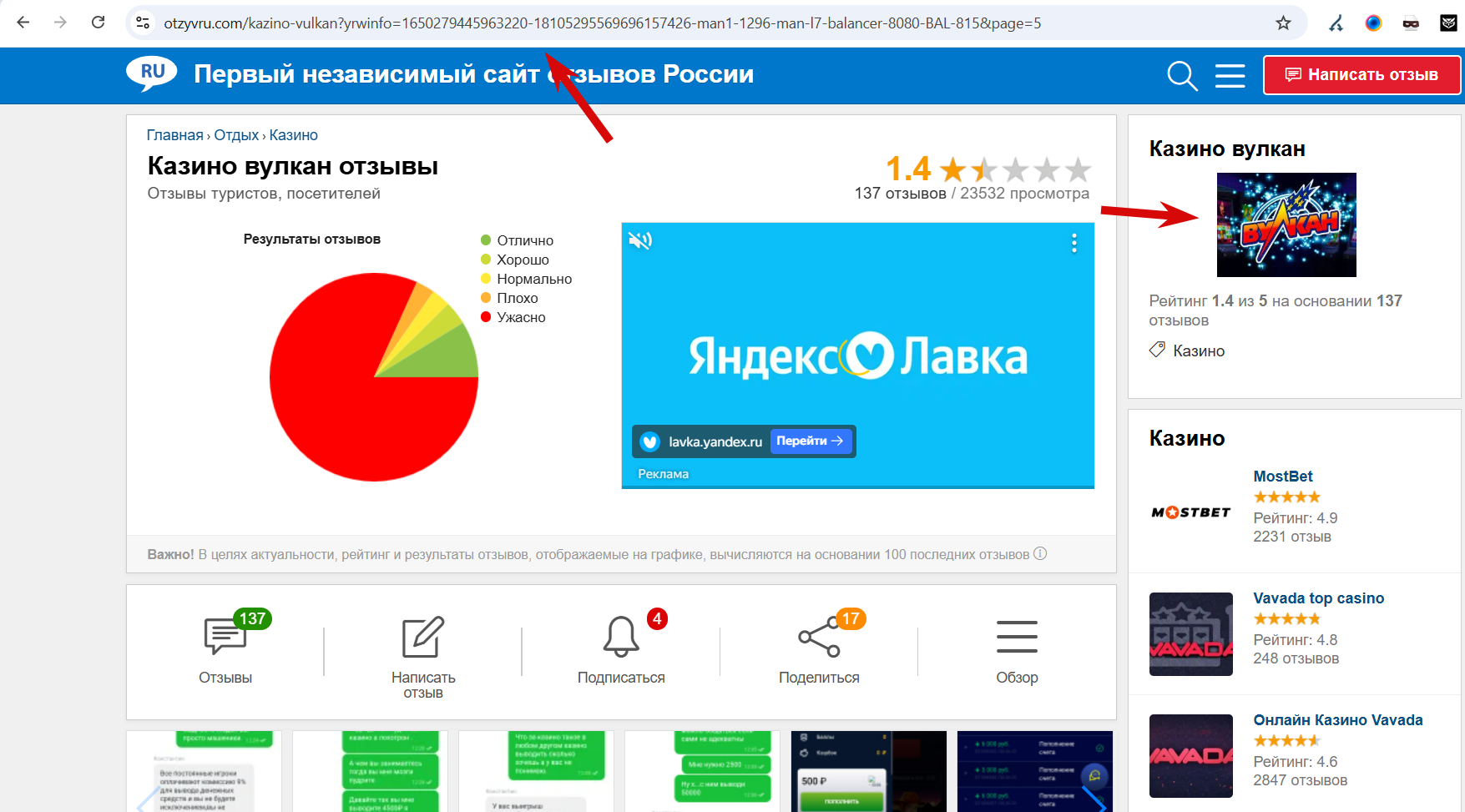Click Онлайн Казино Vavada star rating
This screenshot has width=1465, height=812.
click(1286, 741)
